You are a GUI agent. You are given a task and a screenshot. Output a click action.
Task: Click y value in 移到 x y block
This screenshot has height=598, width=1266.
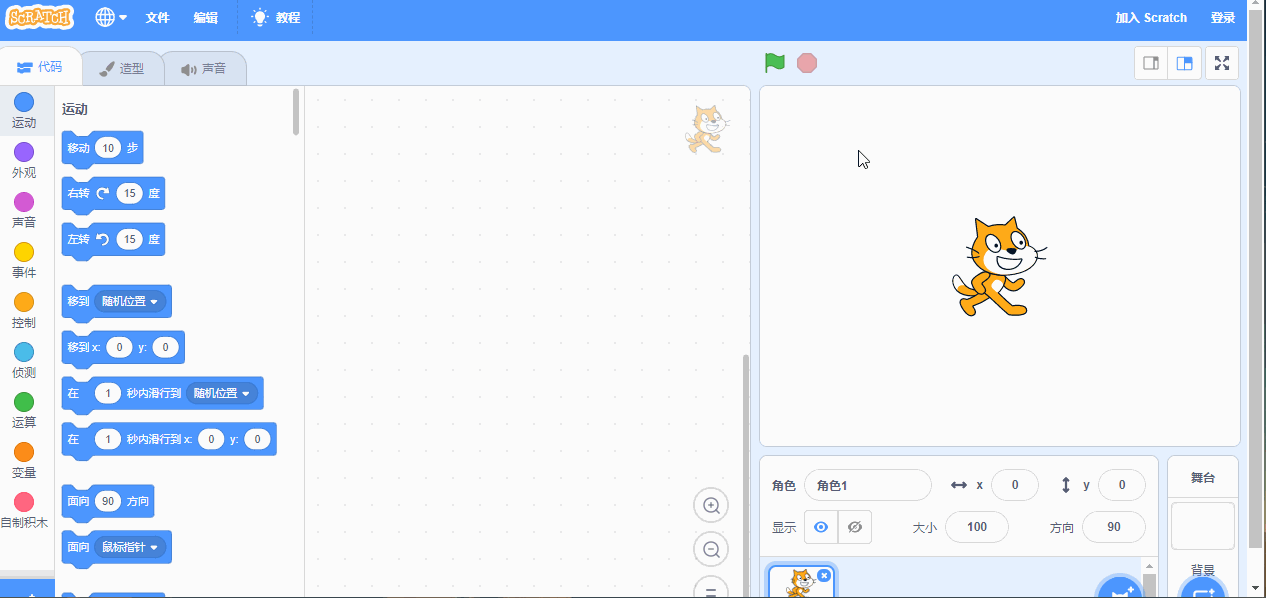coord(165,347)
